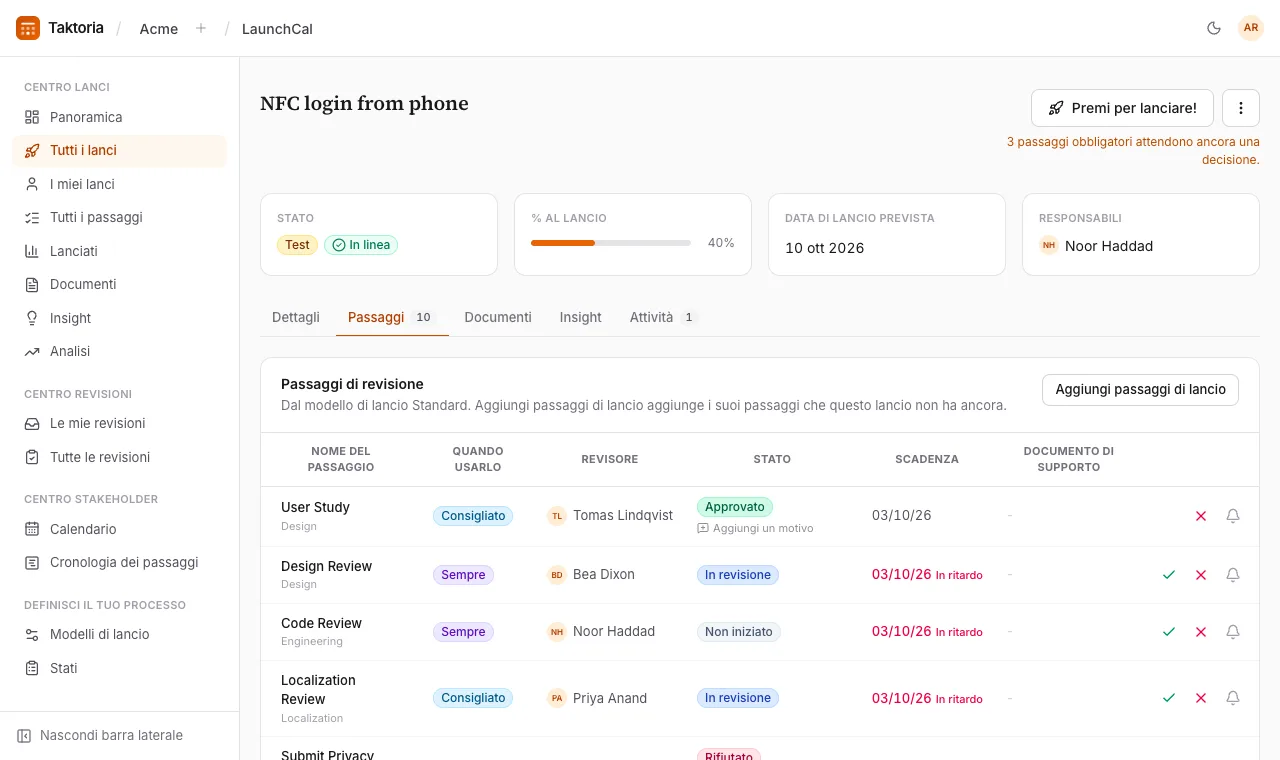Click reviewer Tomas Lindqvist
Image resolution: width=1280 pixels, height=760 pixels.
coord(610,516)
